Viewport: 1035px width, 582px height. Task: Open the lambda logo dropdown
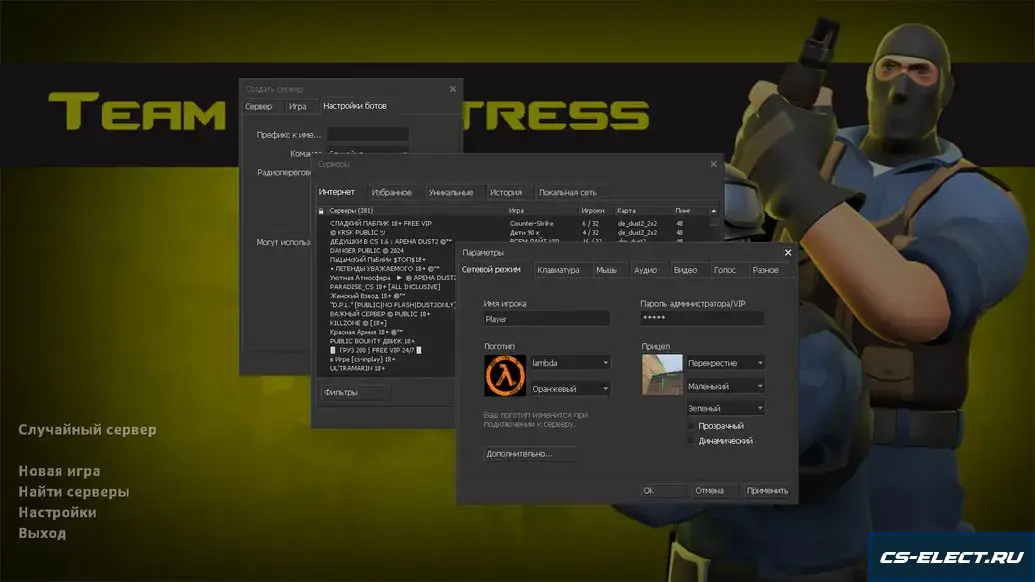click(x=570, y=363)
